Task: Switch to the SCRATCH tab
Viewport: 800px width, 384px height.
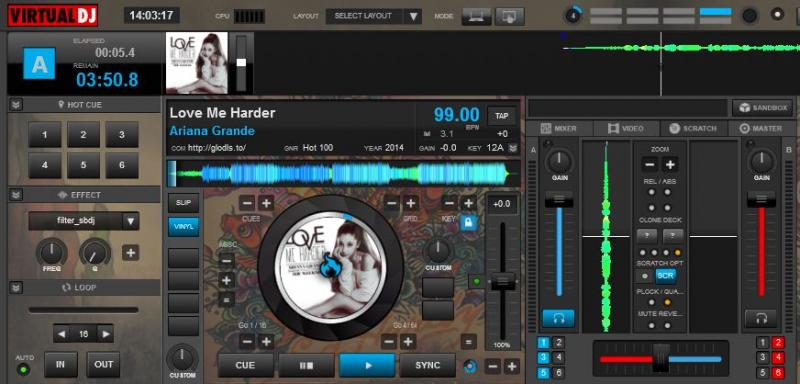Action: tap(694, 129)
